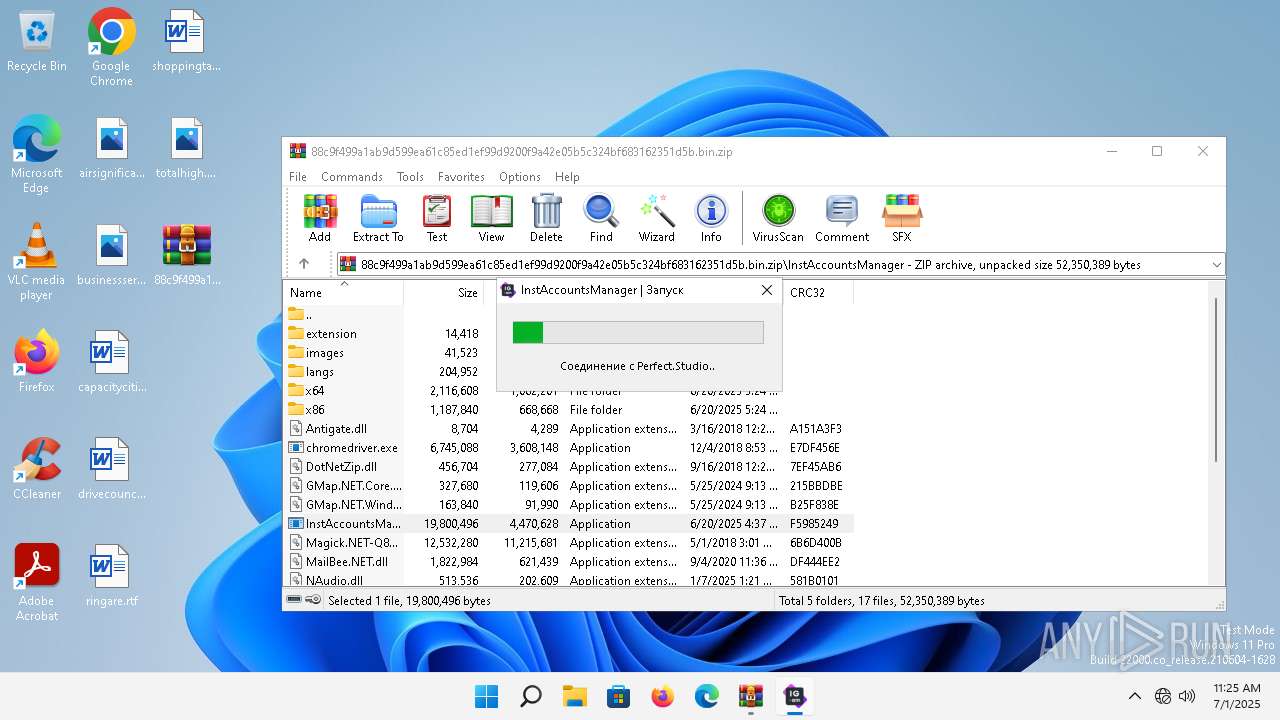Select Antigate.dll file

click(x=570, y=428)
